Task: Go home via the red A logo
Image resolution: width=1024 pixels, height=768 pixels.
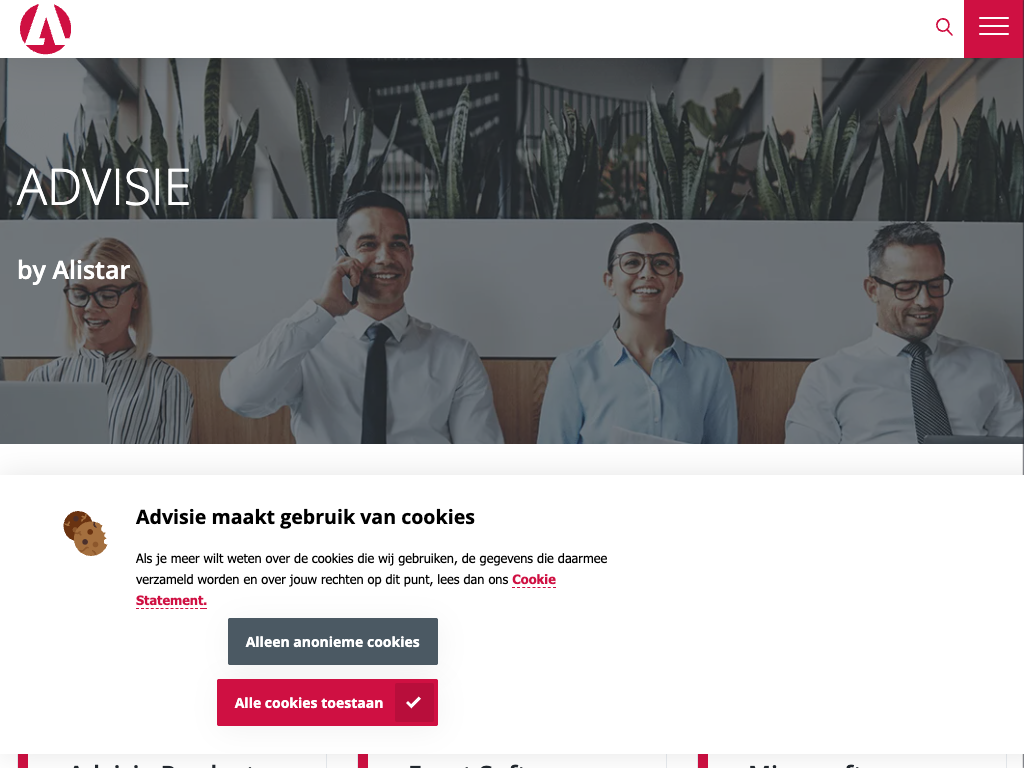Action: coord(45,29)
